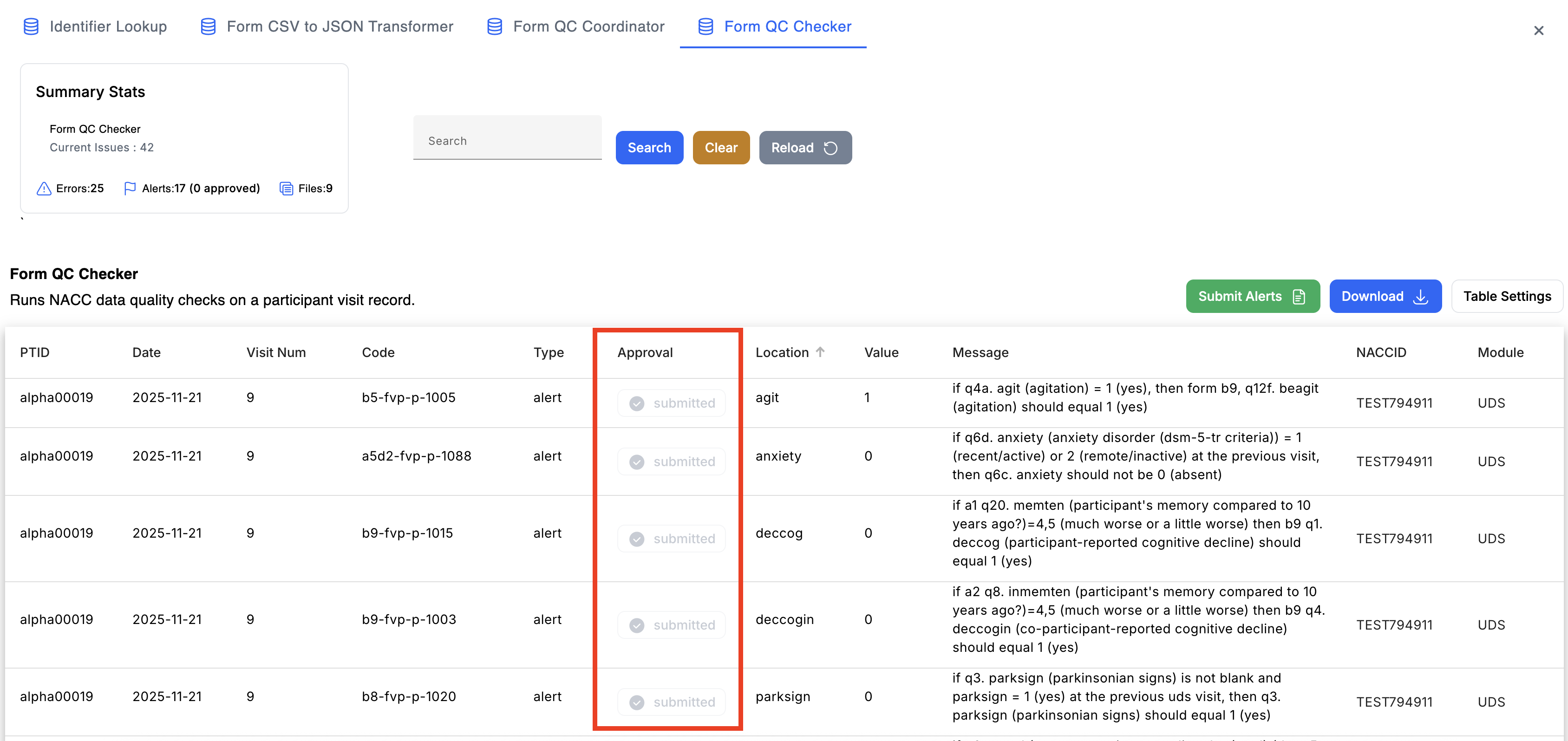Viewport: 1568px width, 741px height.
Task: Click the deccog location cell
Action: click(778, 533)
